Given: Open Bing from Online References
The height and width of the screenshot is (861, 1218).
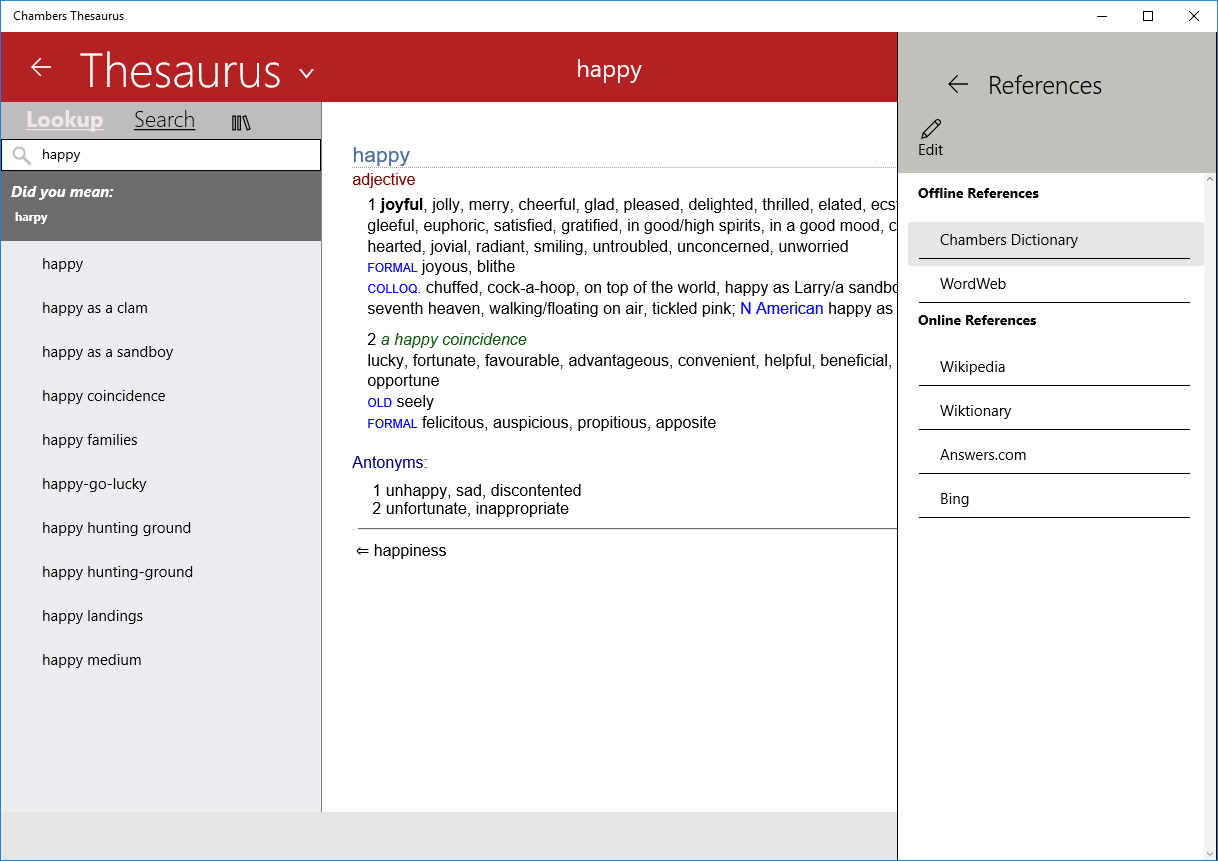Looking at the screenshot, I should pos(954,498).
